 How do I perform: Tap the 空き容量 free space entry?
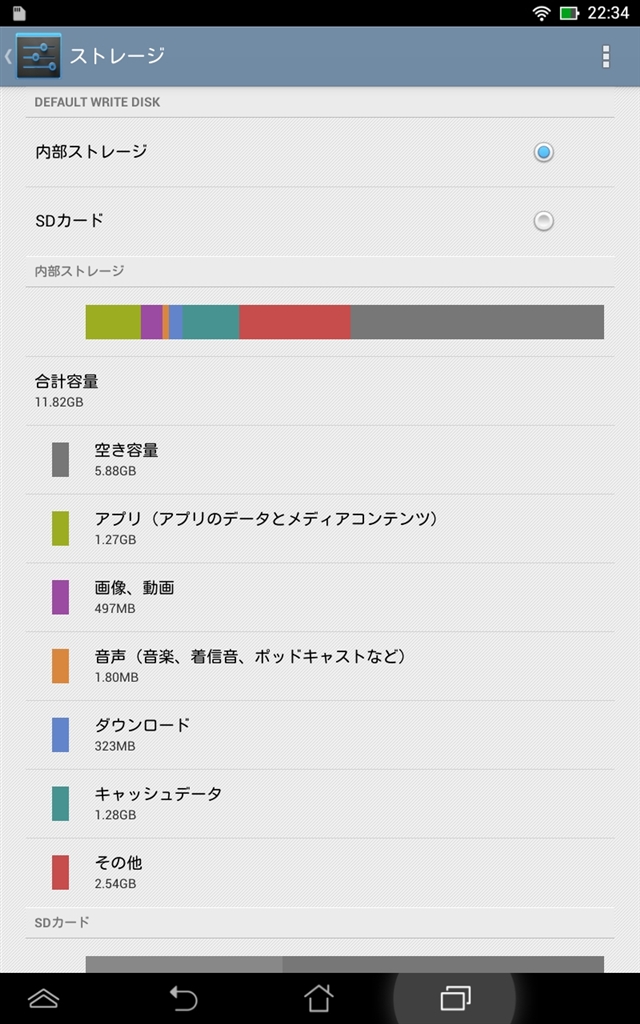pyautogui.click(x=126, y=459)
